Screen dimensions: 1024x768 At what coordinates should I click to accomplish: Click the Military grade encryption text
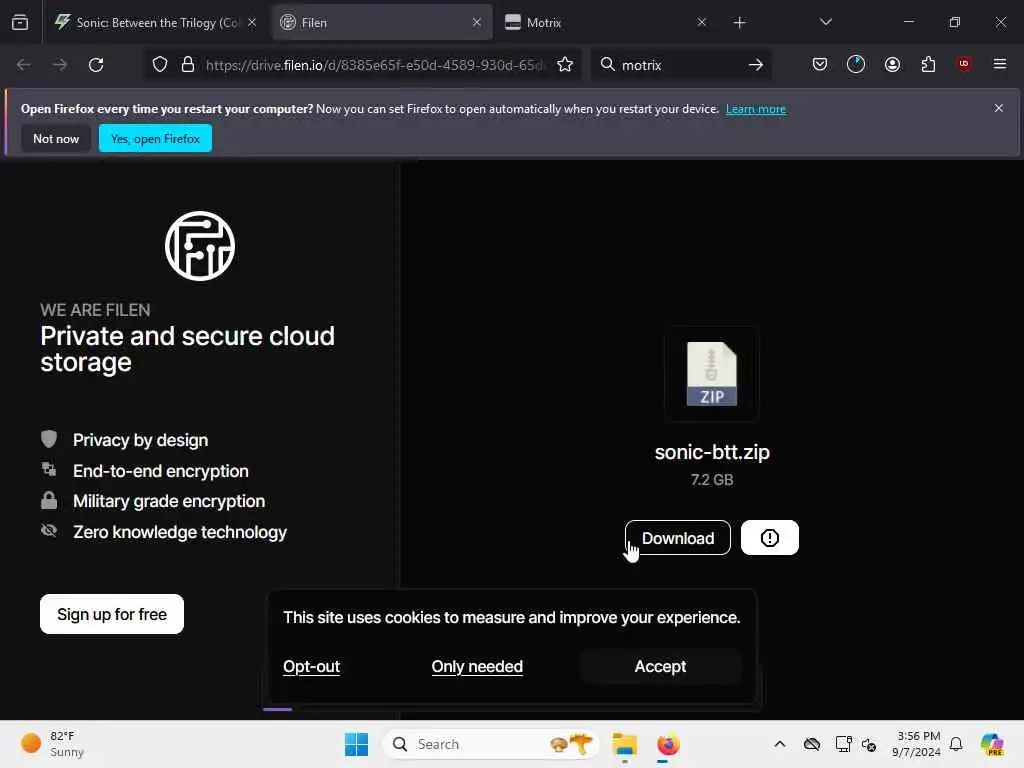[169, 501]
